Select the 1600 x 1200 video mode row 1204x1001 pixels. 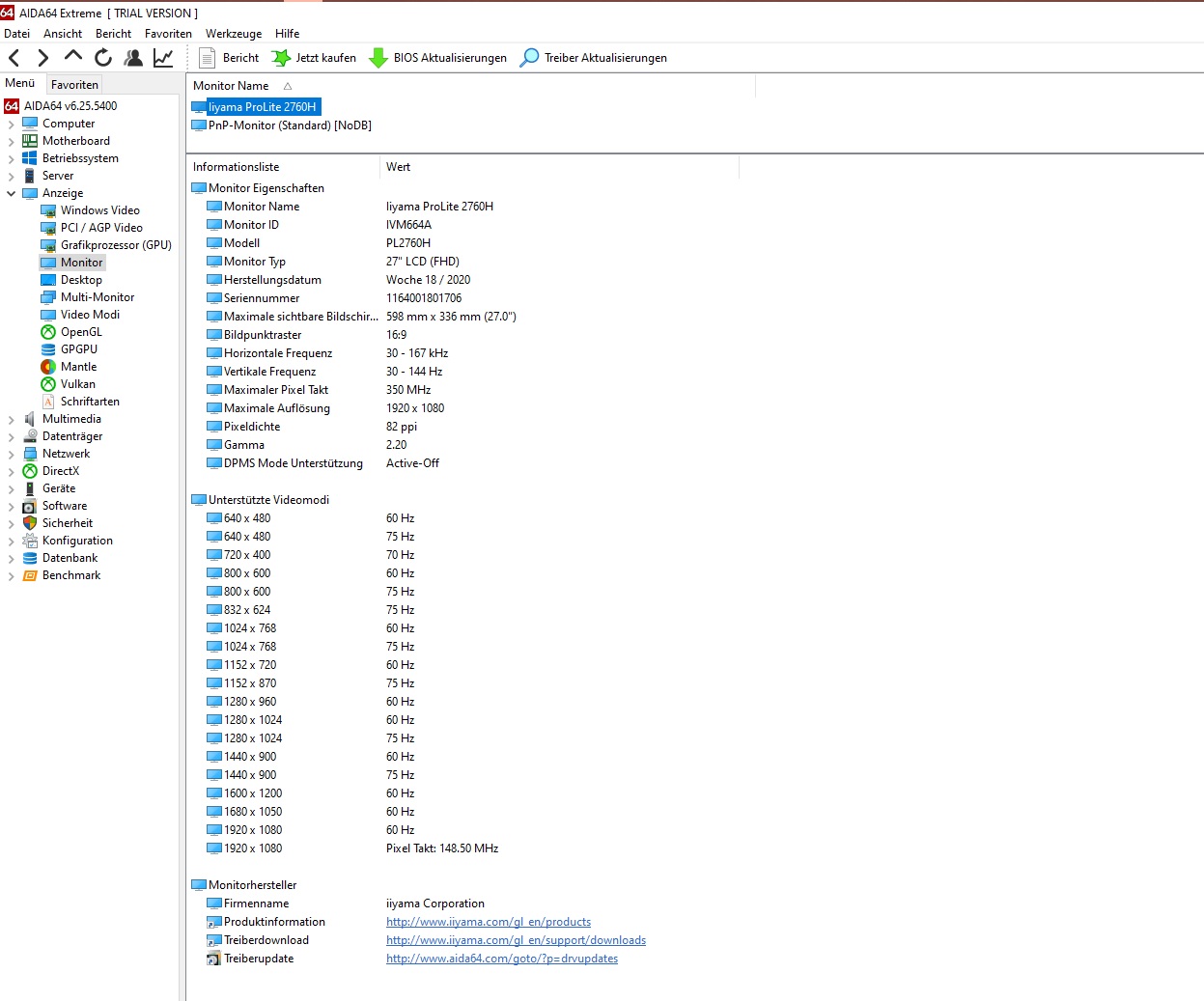pyautogui.click(x=310, y=793)
